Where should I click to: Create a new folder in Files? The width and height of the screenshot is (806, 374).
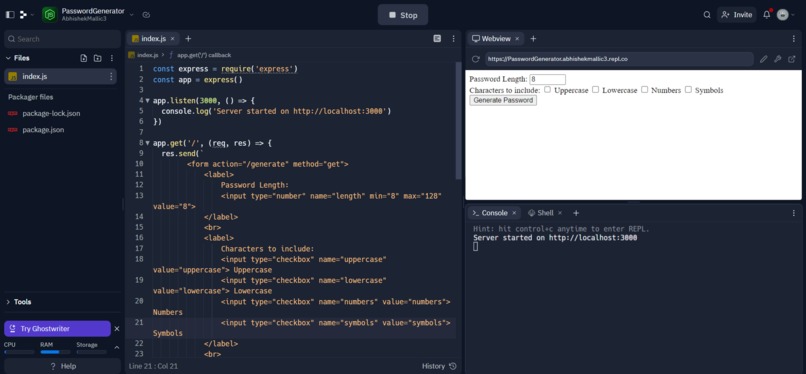(x=98, y=58)
